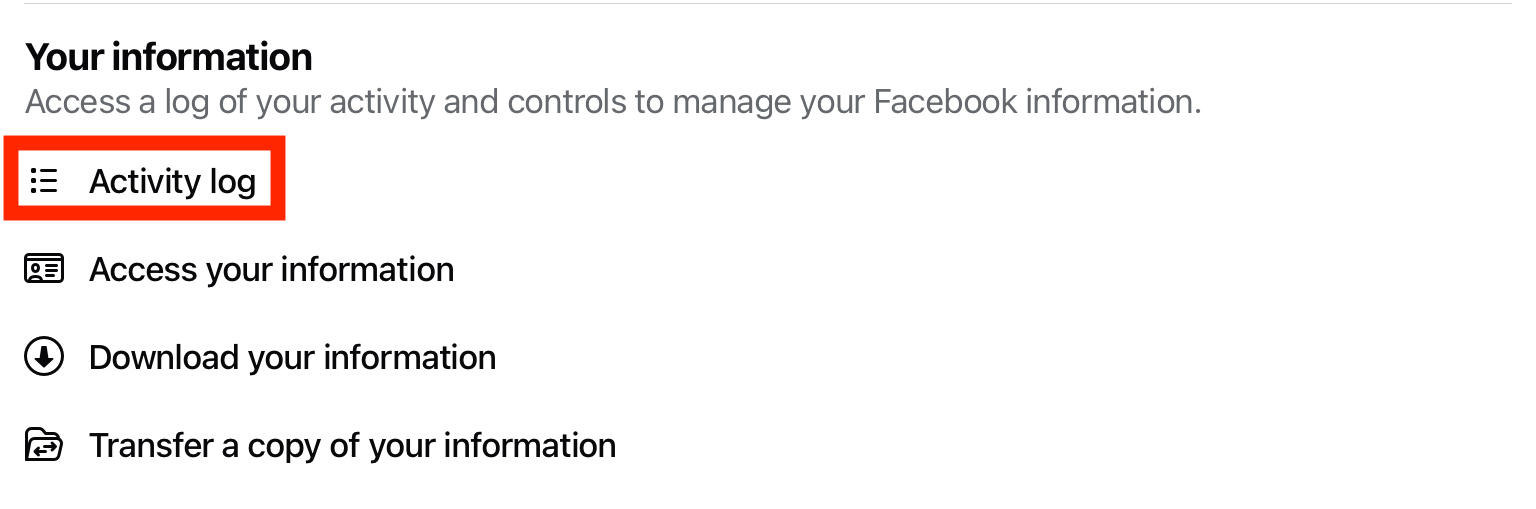Click the word Download in the third option

click(x=163, y=357)
